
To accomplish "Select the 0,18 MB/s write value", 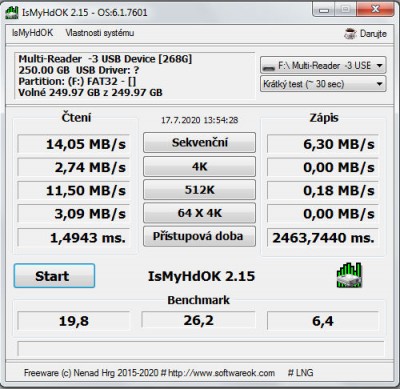I will (323, 191).
